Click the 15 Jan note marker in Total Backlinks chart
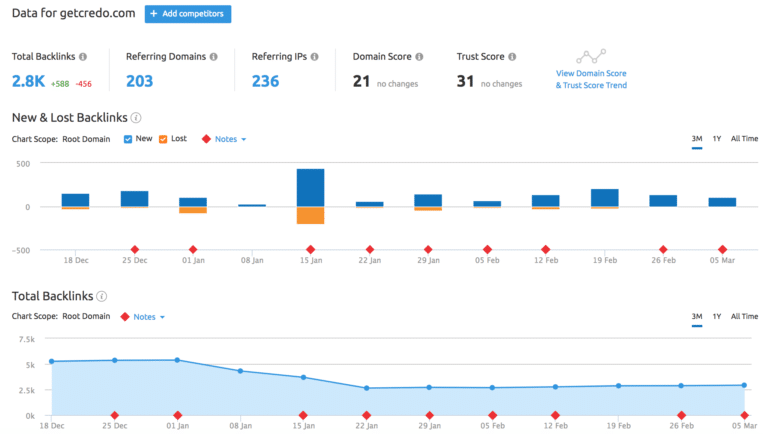768x434 pixels. click(303, 415)
